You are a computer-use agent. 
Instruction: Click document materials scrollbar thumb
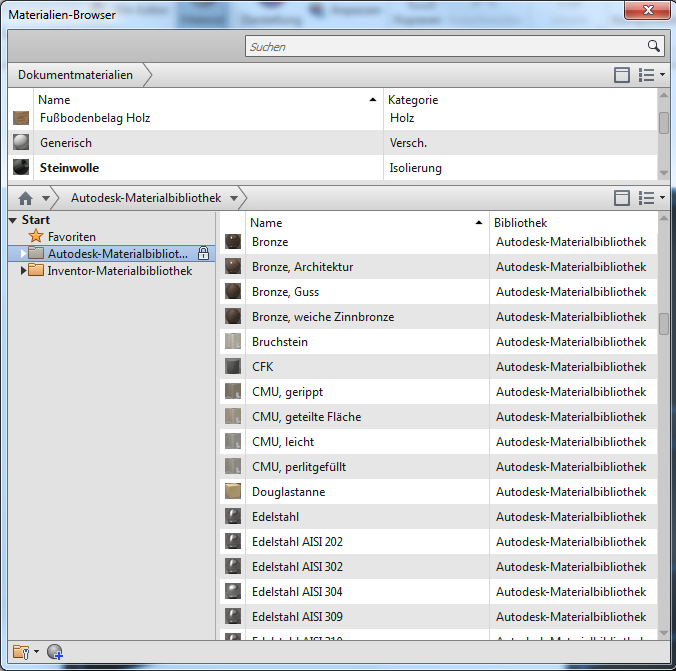[x=663, y=123]
